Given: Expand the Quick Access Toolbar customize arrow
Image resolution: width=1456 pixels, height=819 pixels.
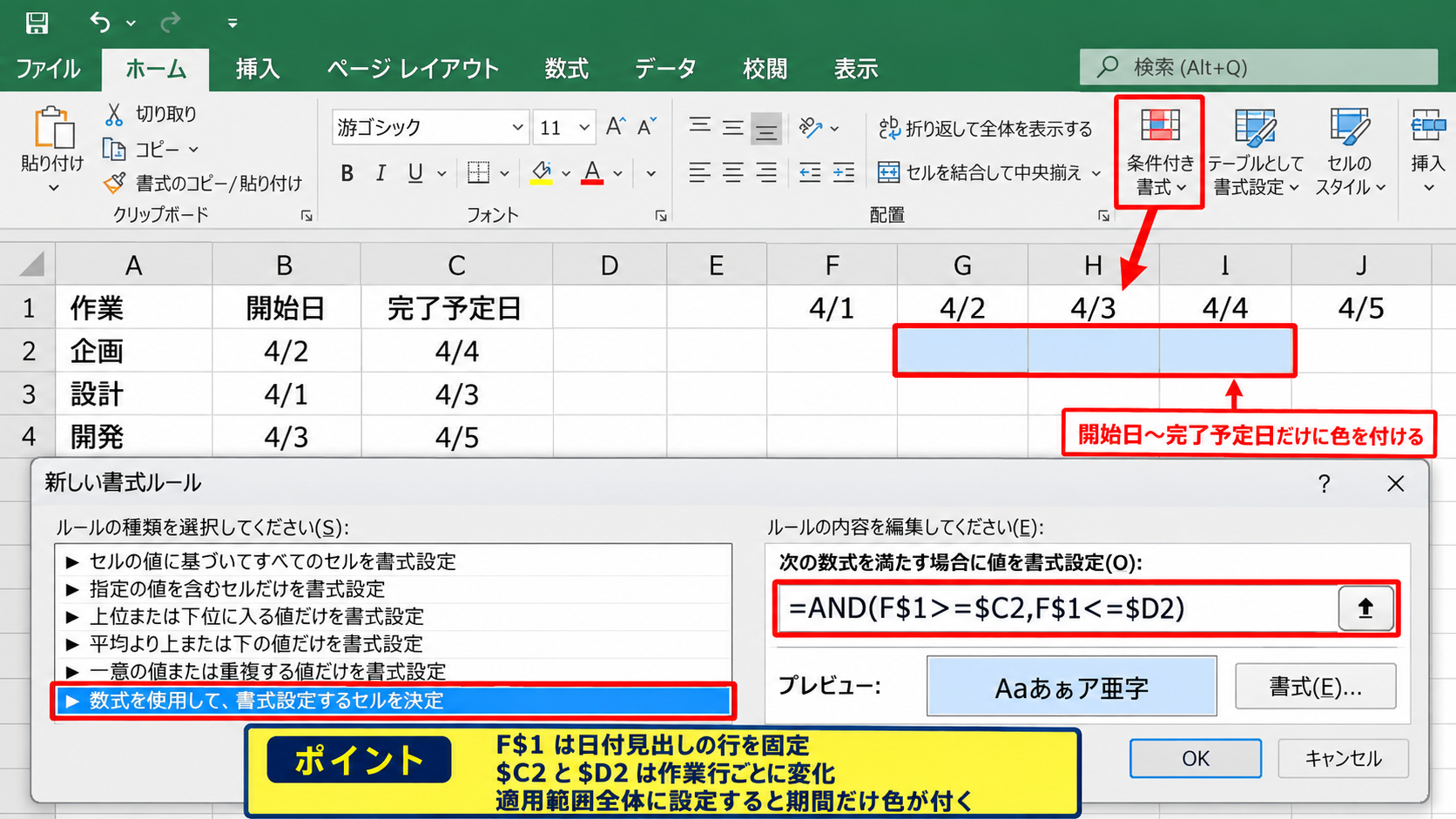Looking at the screenshot, I should coord(233,23).
